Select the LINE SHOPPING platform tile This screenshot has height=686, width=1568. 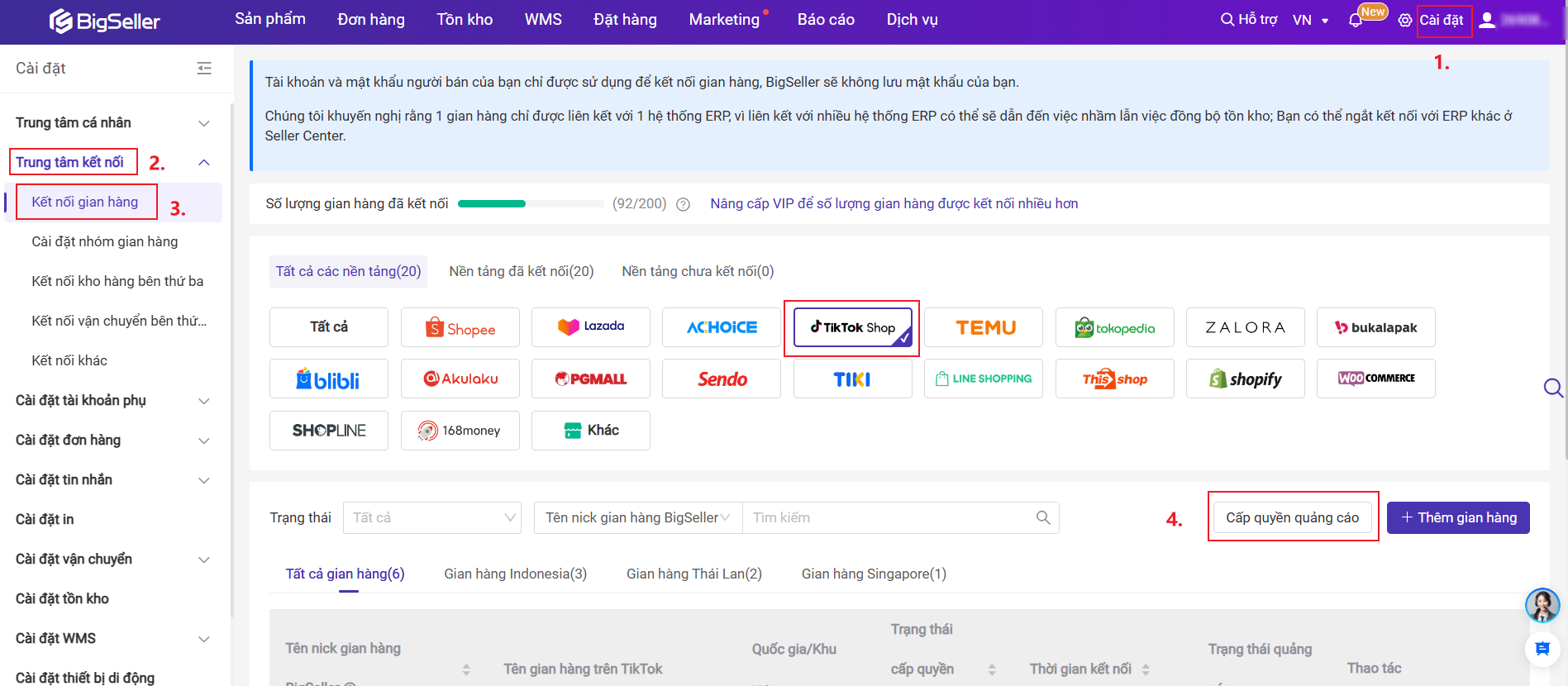coord(984,379)
